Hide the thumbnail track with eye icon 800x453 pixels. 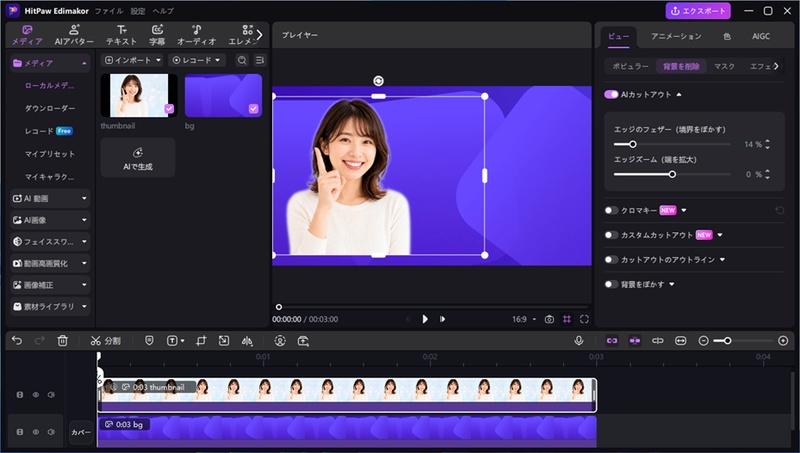pos(36,395)
